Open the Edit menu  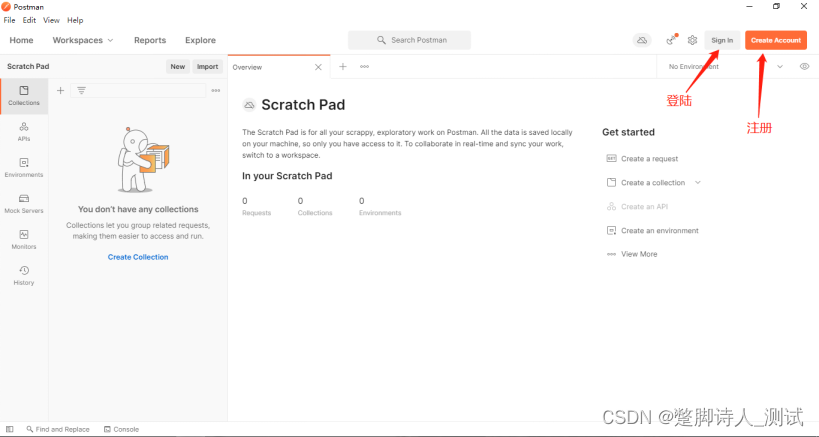coord(29,20)
